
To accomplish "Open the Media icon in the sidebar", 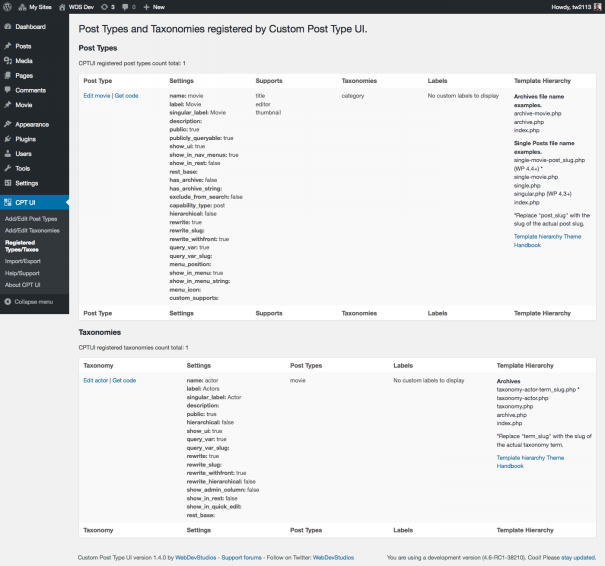I will coord(8,61).
